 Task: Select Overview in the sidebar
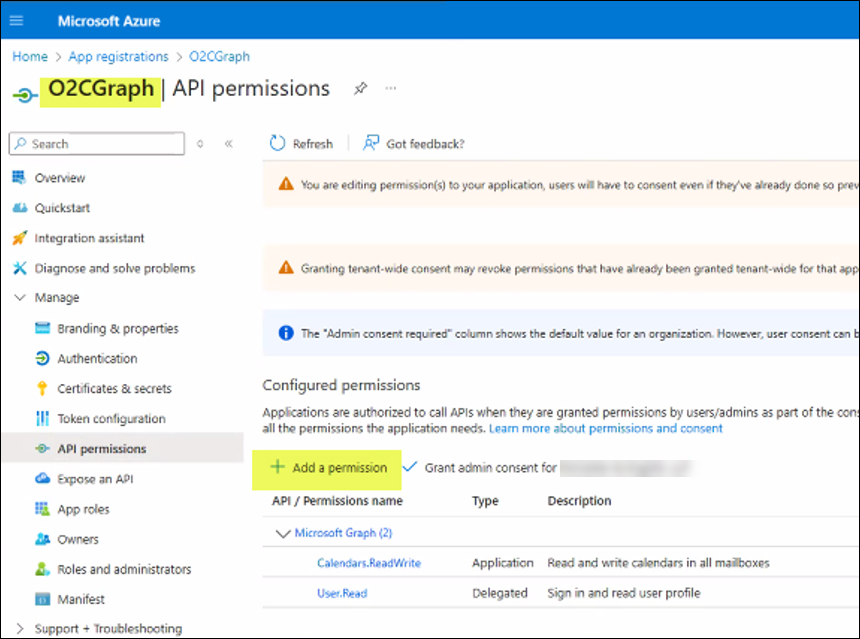(57, 177)
